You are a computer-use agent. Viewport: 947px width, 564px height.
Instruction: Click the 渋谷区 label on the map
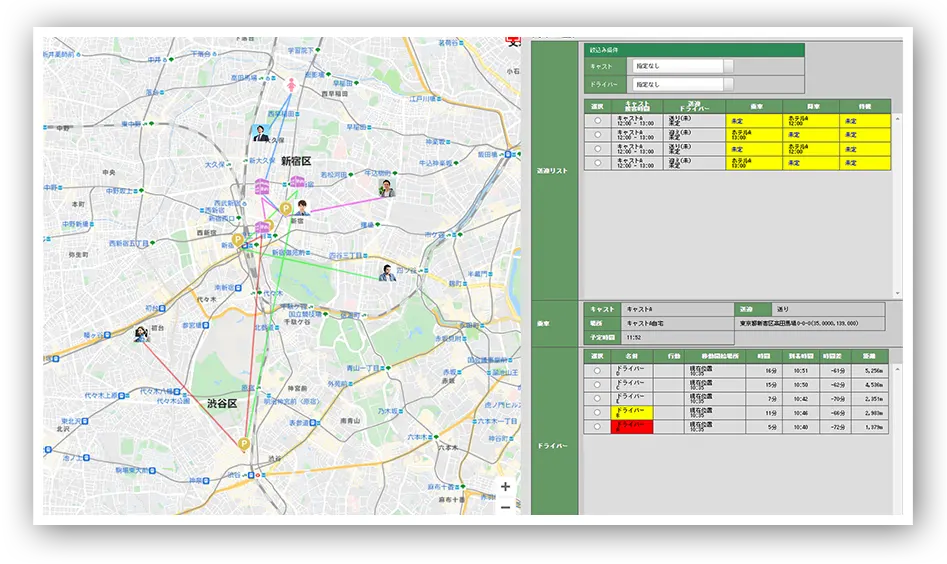222,403
